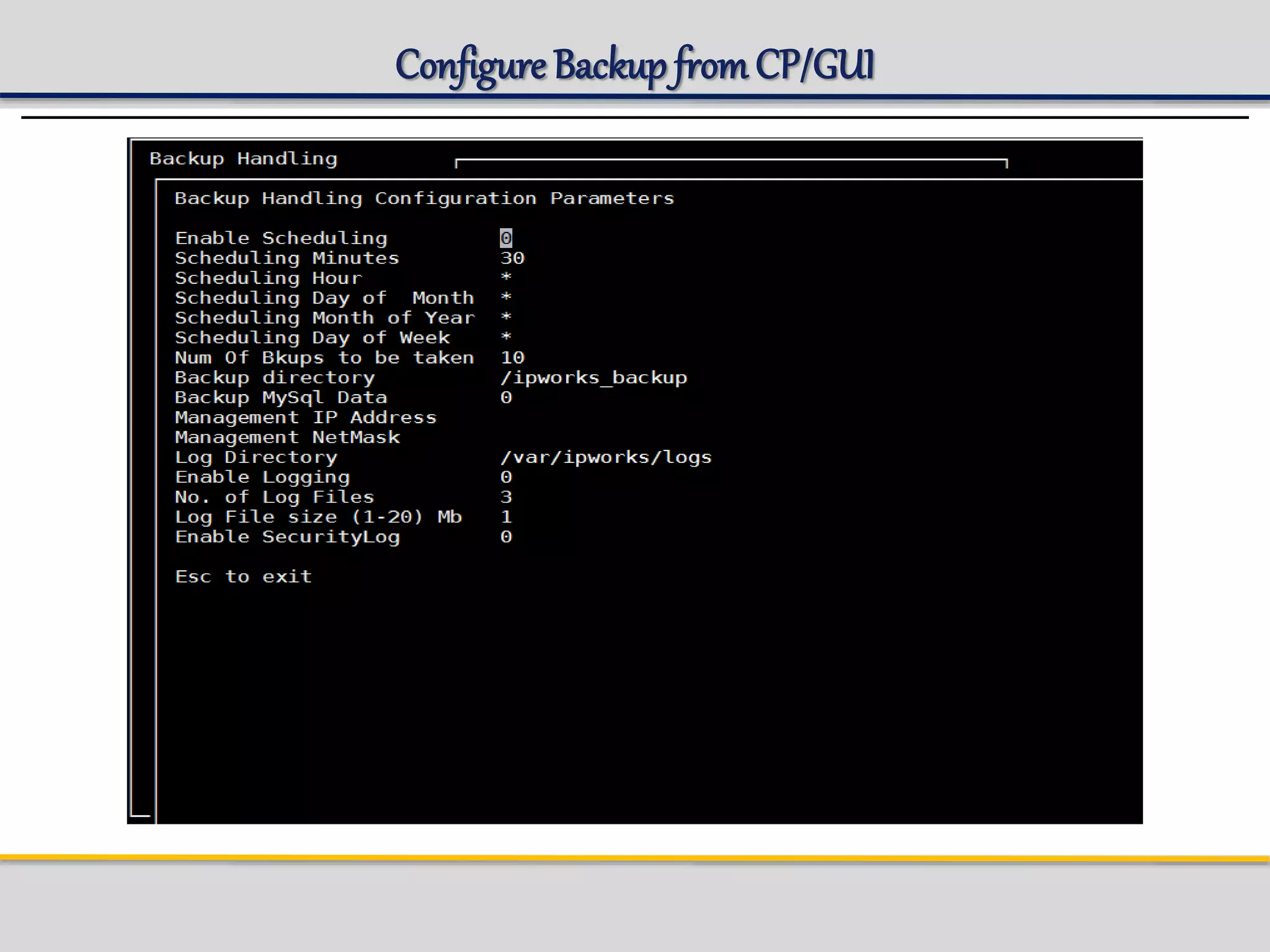Viewport: 1270px width, 952px height.
Task: Click the /var/ipworks/logs path value
Action: click(x=606, y=457)
